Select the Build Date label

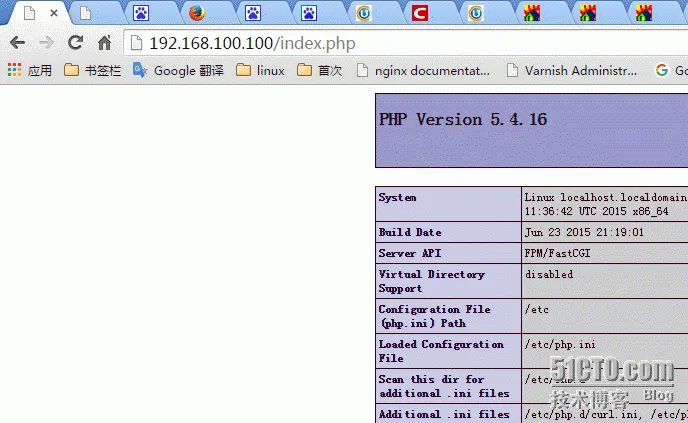410,232
